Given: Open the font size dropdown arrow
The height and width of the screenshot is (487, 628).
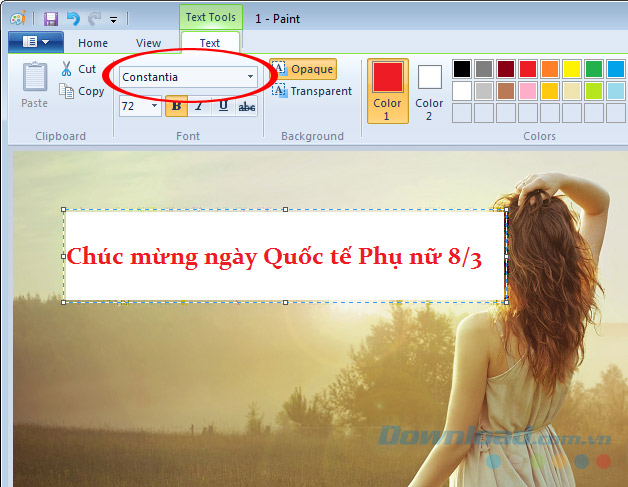Looking at the screenshot, I should [x=155, y=106].
